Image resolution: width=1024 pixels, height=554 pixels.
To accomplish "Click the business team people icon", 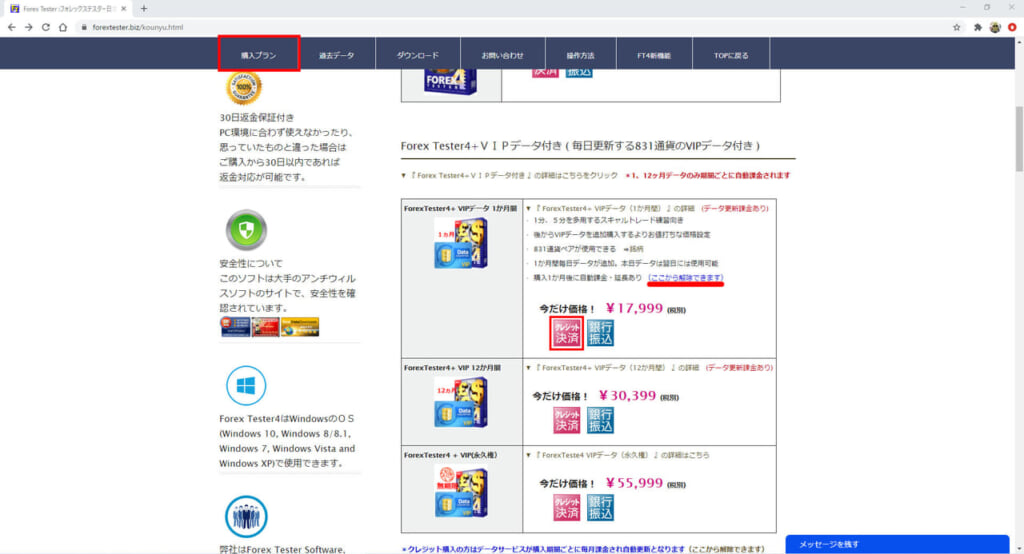I will [x=246, y=516].
